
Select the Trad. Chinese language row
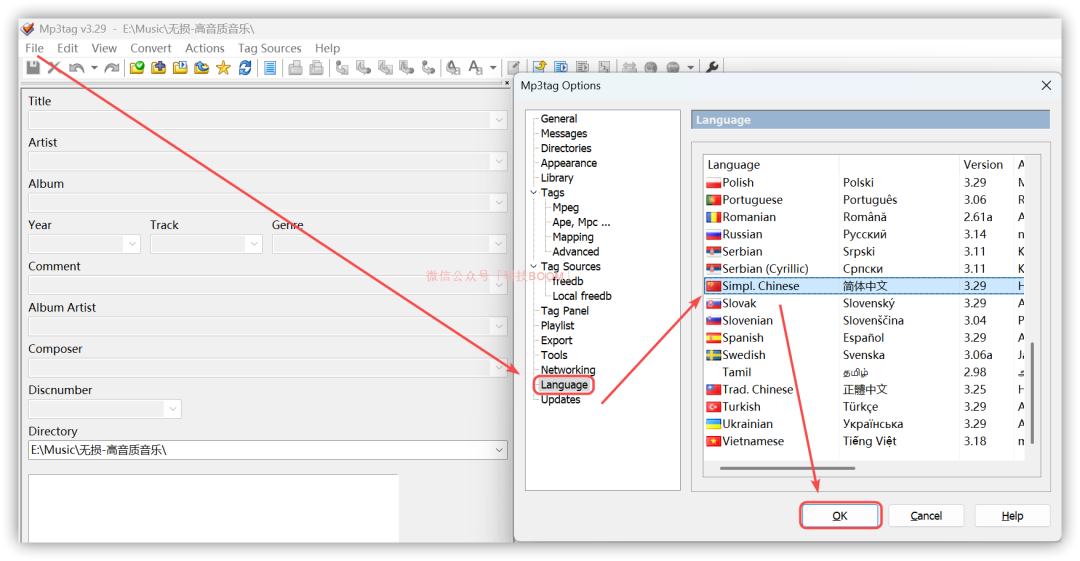pyautogui.click(x=864, y=389)
